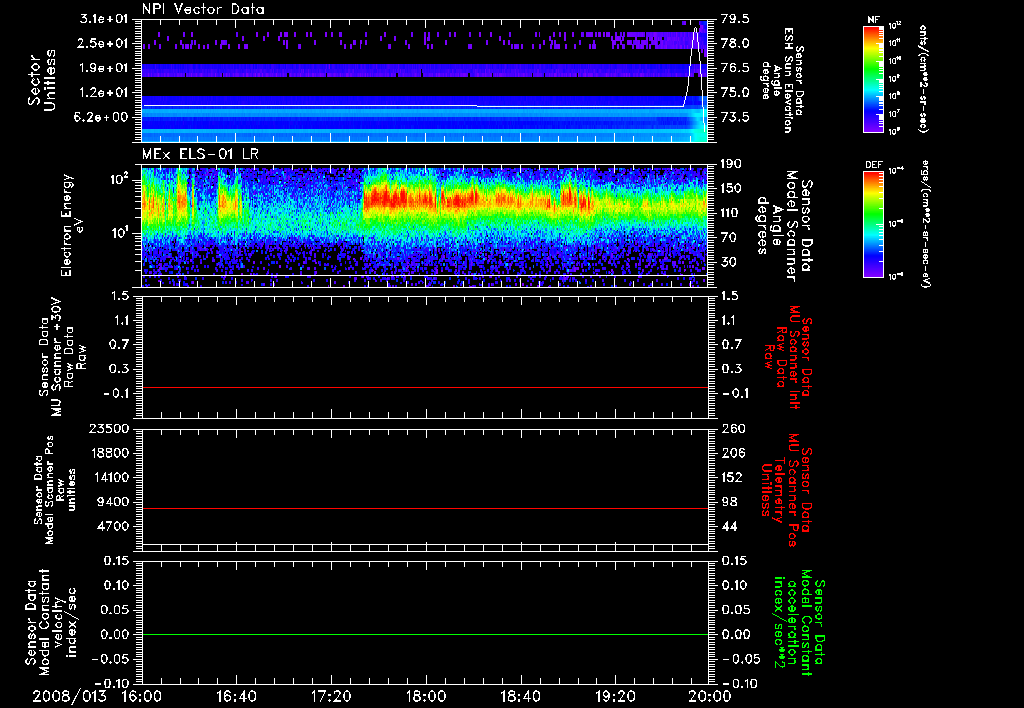Click the 18:00 time axis label
The width and height of the screenshot is (1024, 708).
coord(426,695)
